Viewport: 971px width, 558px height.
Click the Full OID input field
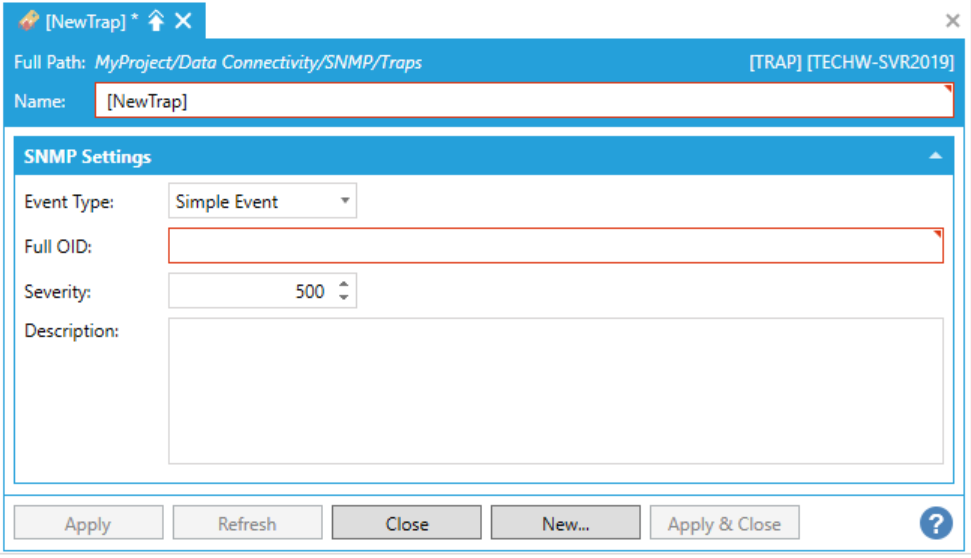[x=555, y=247]
